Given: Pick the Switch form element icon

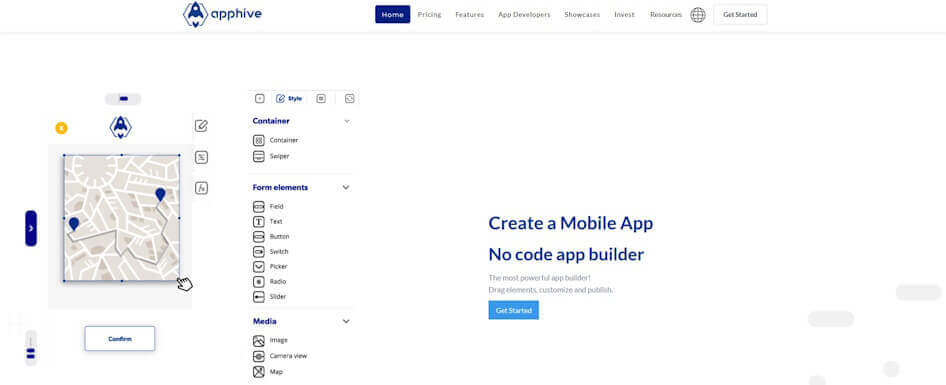Looking at the screenshot, I should tap(259, 252).
